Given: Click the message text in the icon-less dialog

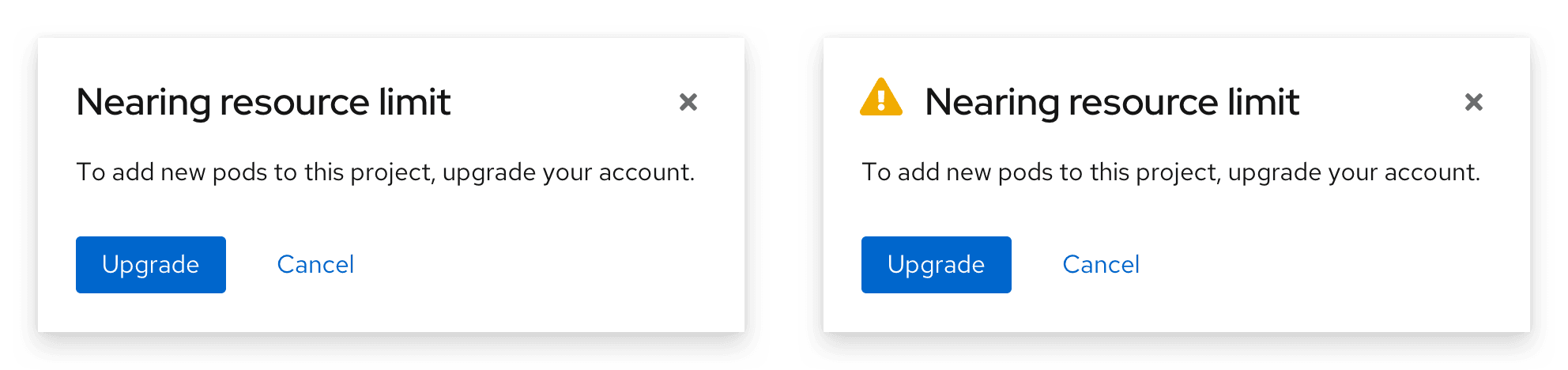Looking at the screenshot, I should coord(385,172).
